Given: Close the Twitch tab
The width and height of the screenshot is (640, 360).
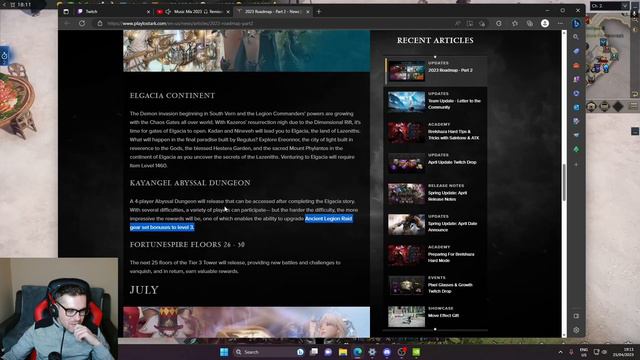Looking at the screenshot, I should pos(148,12).
